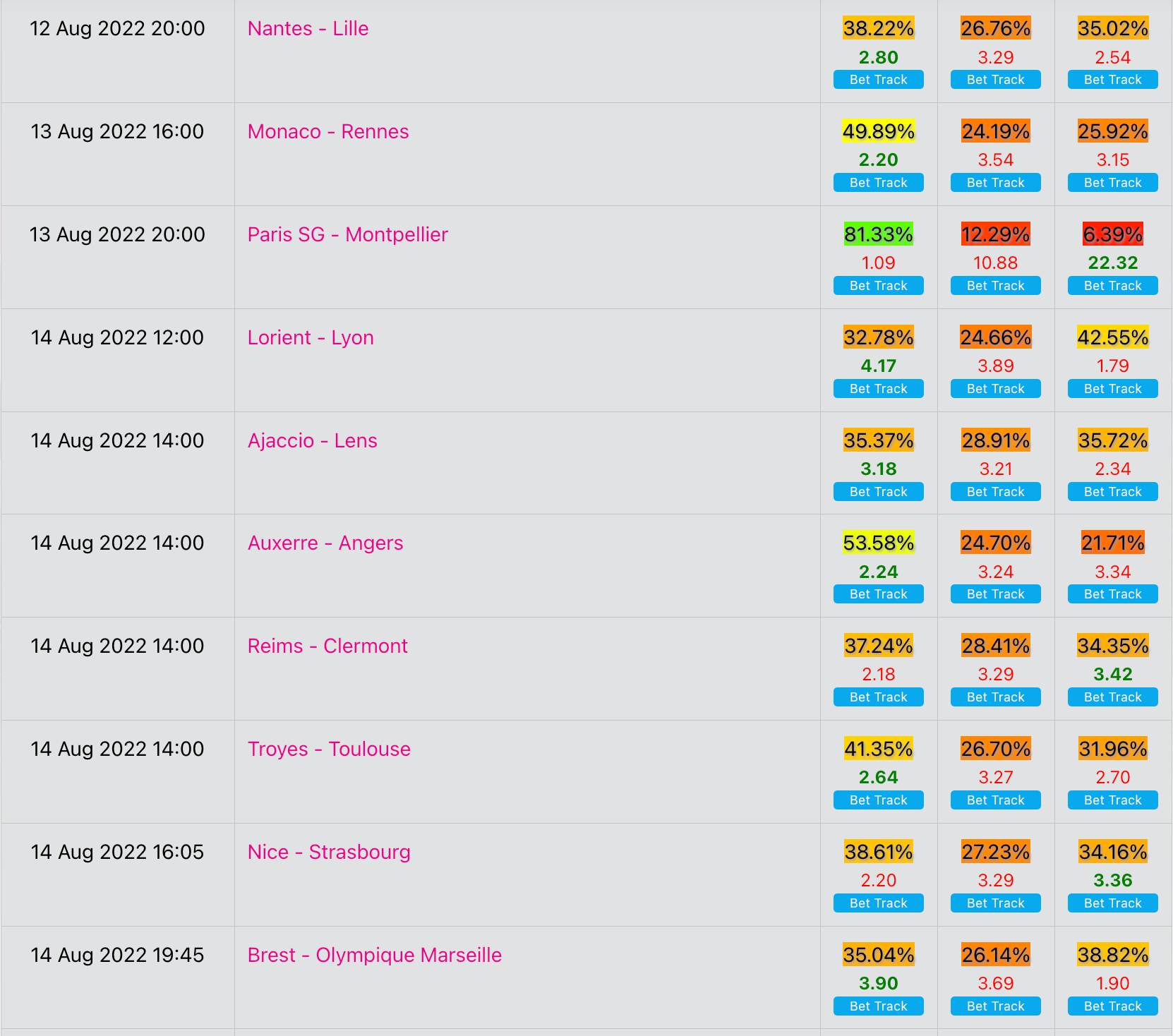Open the Auxerre - Angers match link
1173x1036 pixels.
click(x=325, y=543)
